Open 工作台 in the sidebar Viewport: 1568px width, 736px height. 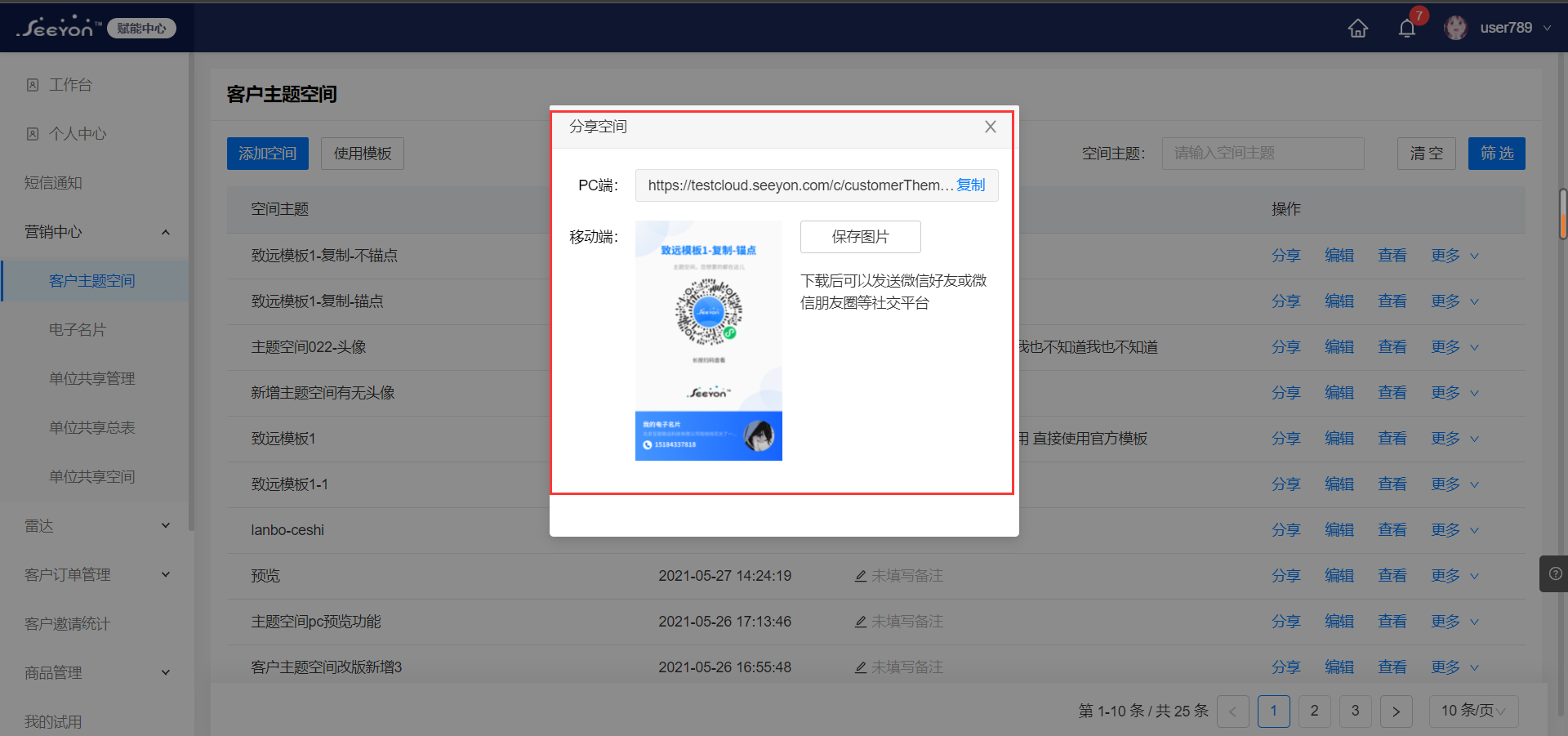pyautogui.click(x=70, y=85)
